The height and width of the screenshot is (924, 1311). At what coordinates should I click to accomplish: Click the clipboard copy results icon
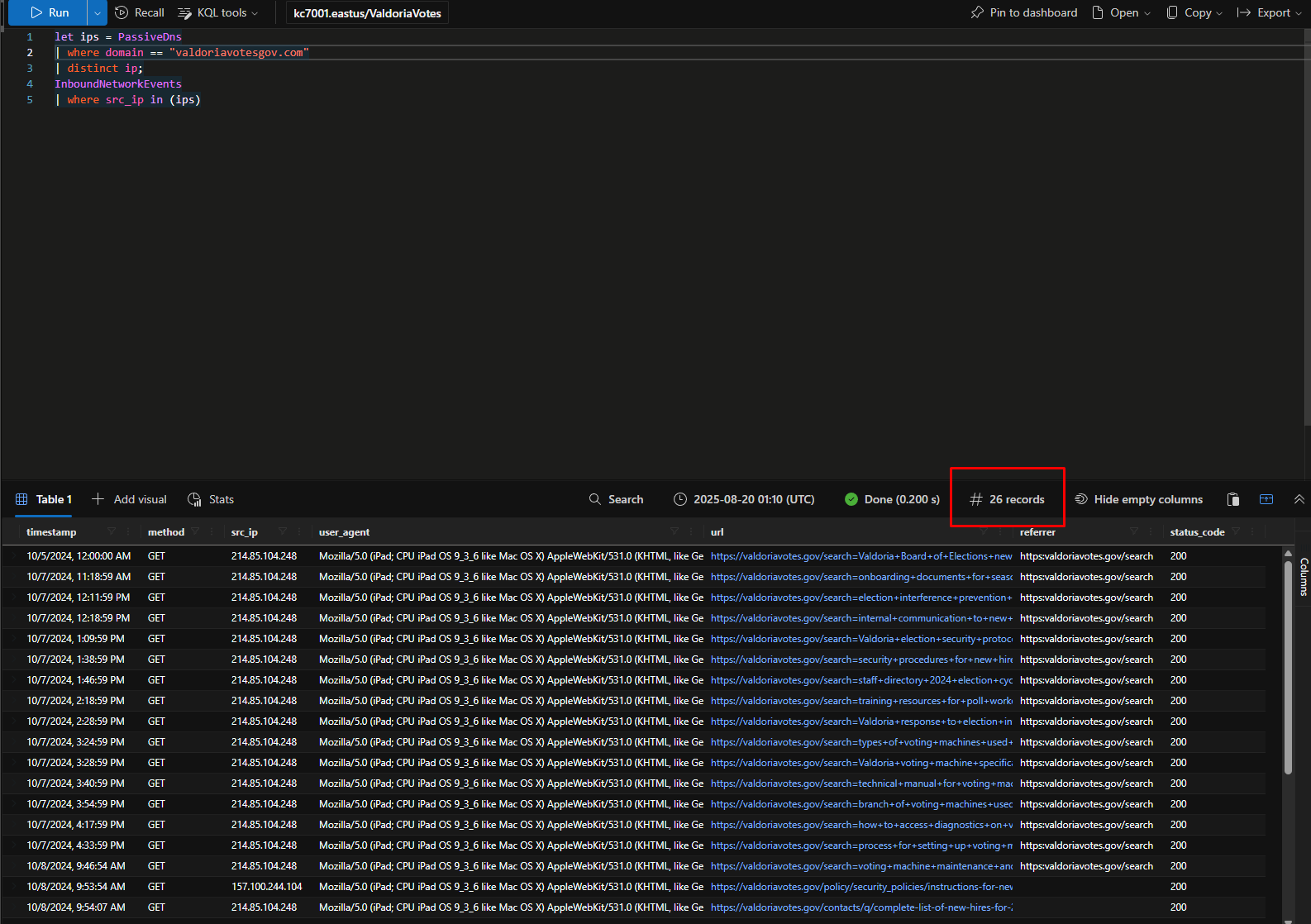[1233, 499]
